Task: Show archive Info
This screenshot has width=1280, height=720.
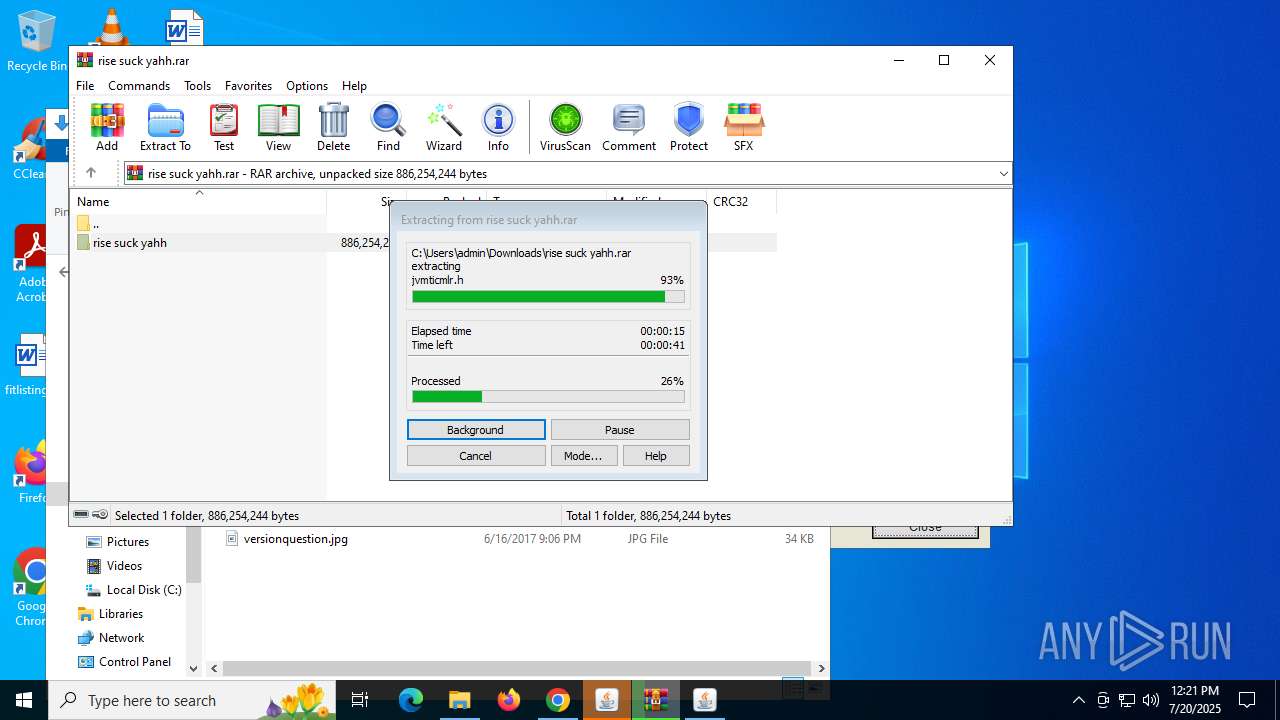Action: click(498, 127)
